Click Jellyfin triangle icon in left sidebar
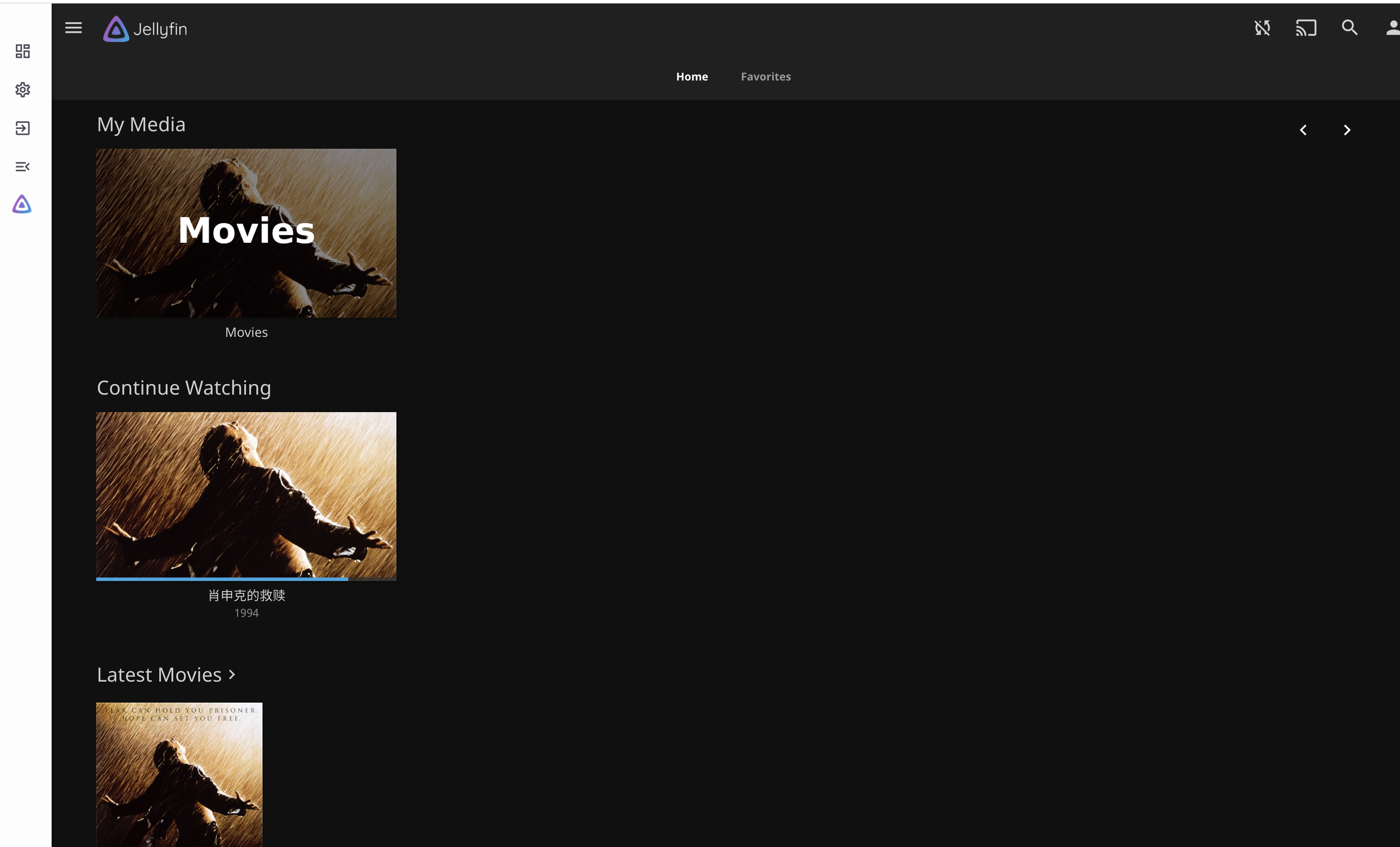This screenshot has height=847, width=1400. point(22,204)
